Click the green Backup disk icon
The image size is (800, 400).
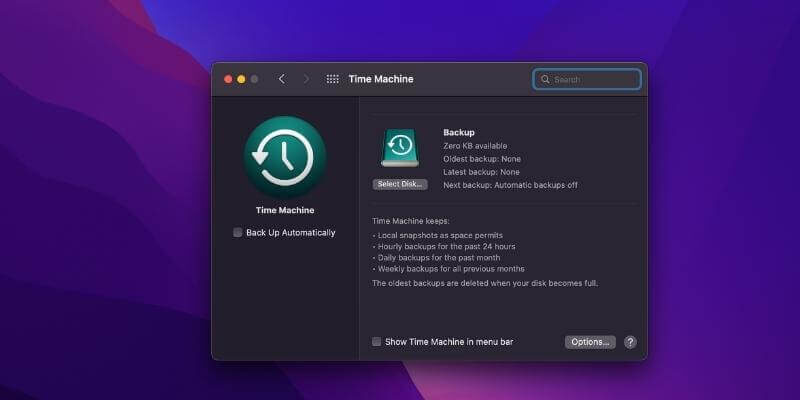[400, 147]
